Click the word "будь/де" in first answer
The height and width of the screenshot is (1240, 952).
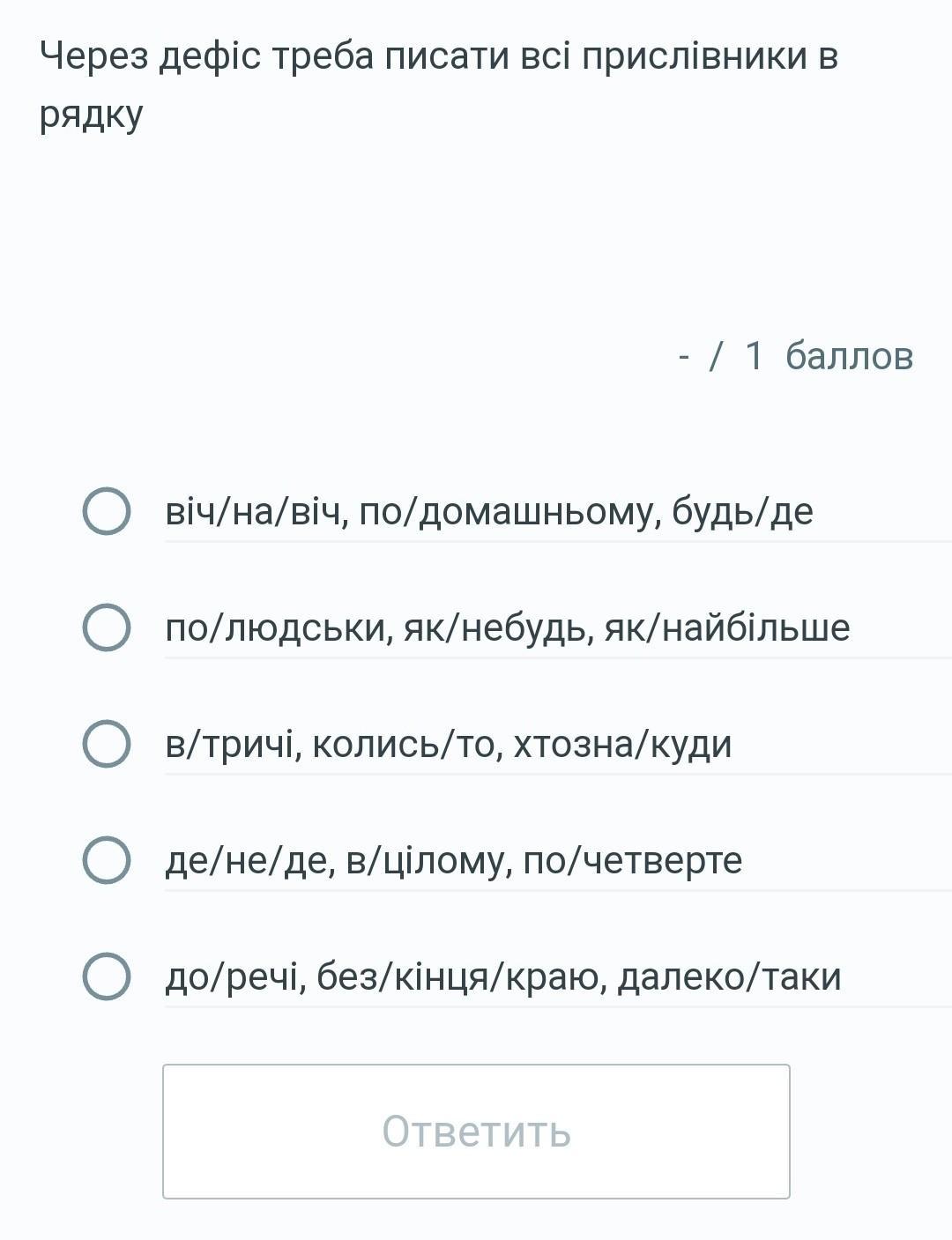(742, 512)
